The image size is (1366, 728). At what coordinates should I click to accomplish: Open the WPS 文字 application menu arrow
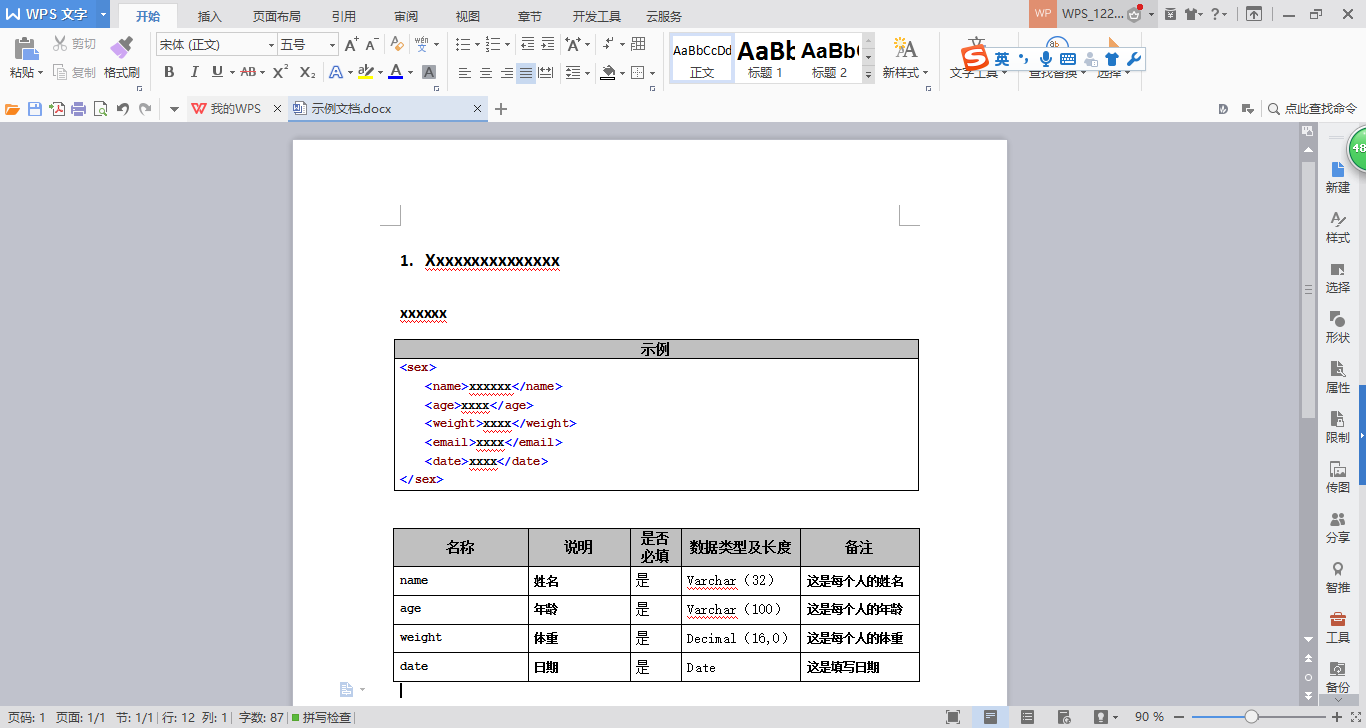(103, 14)
